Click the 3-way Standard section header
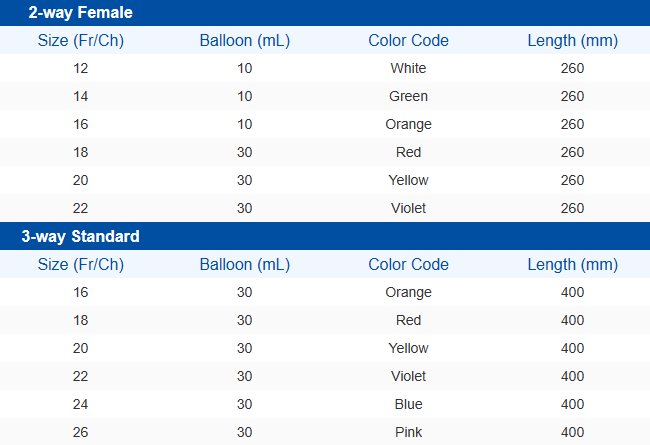 80,237
